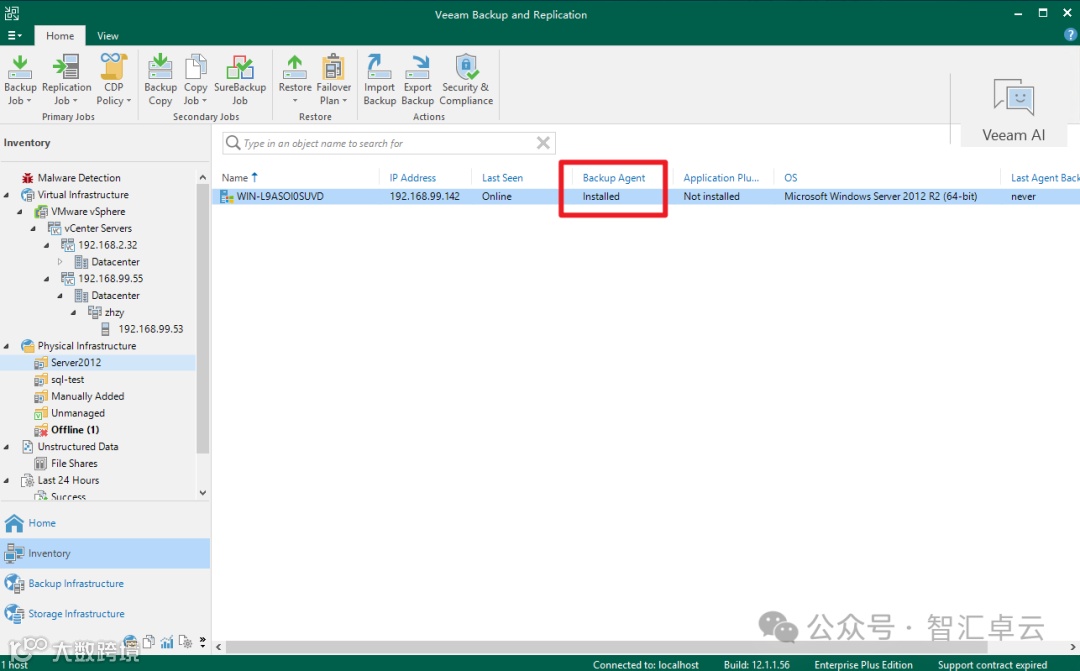1080x671 pixels.
Task: Open the Home navigation view
Action: (105, 523)
